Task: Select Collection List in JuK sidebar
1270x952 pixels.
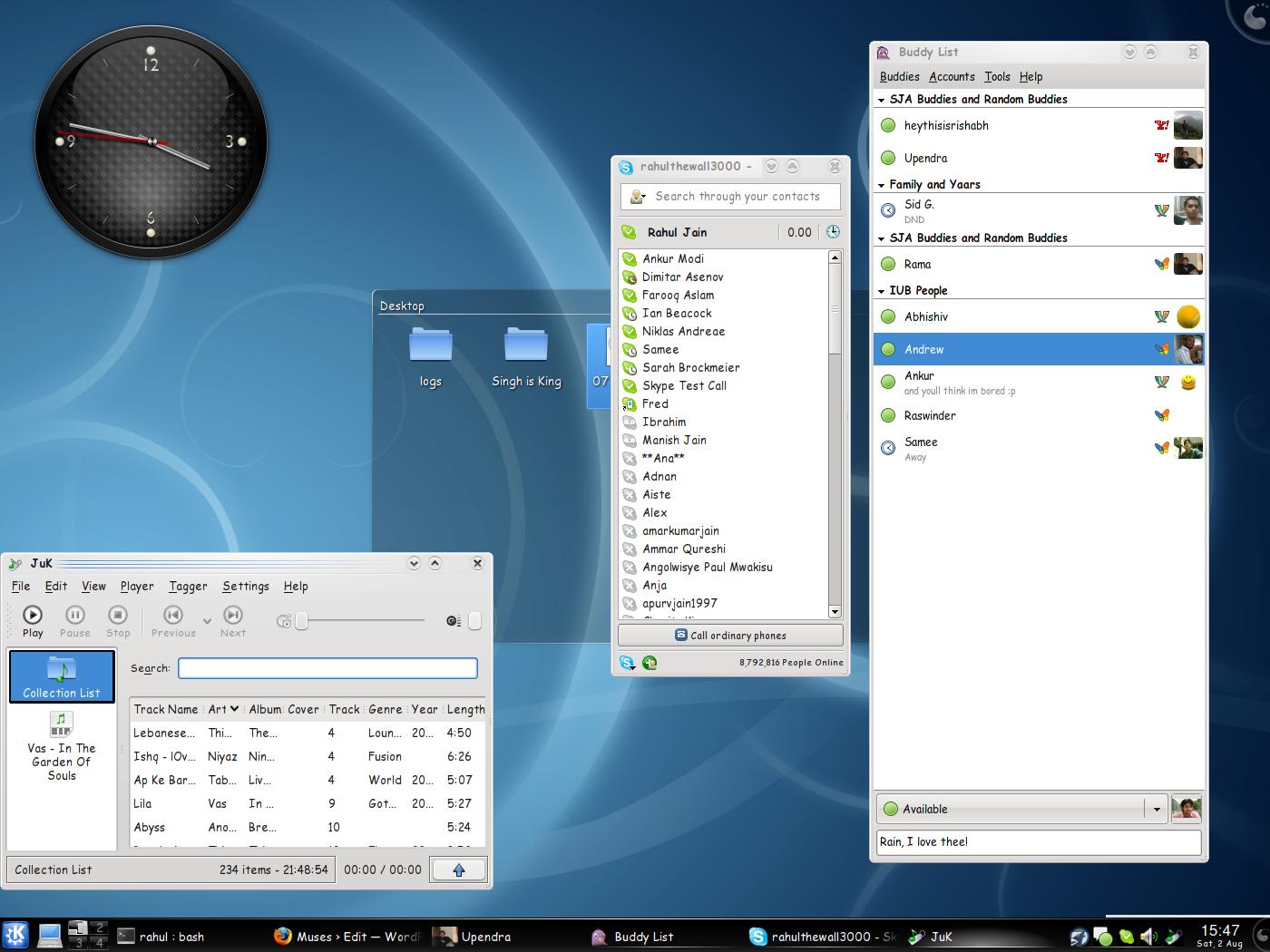Action: pos(62,676)
